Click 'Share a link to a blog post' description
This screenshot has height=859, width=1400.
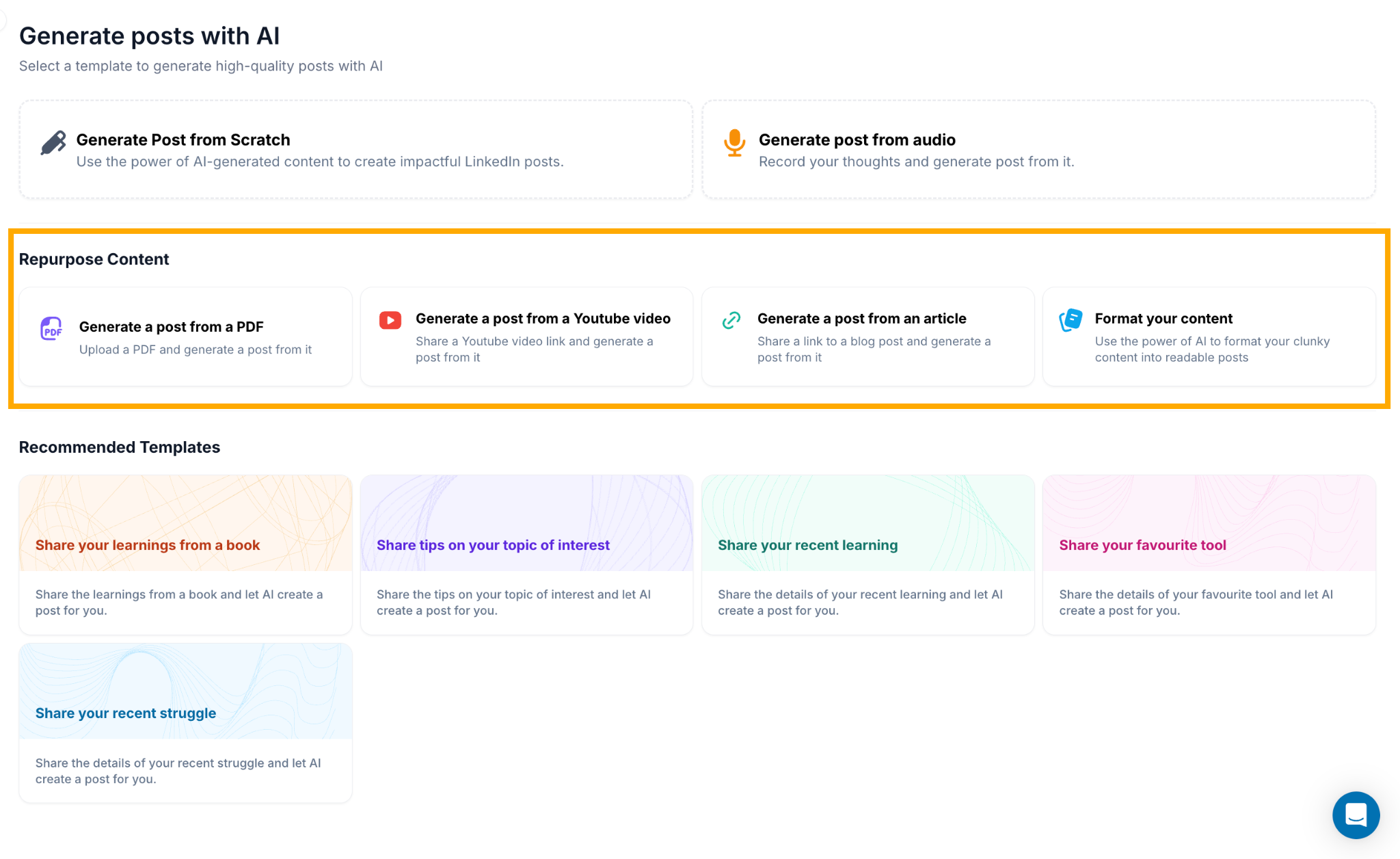click(874, 349)
